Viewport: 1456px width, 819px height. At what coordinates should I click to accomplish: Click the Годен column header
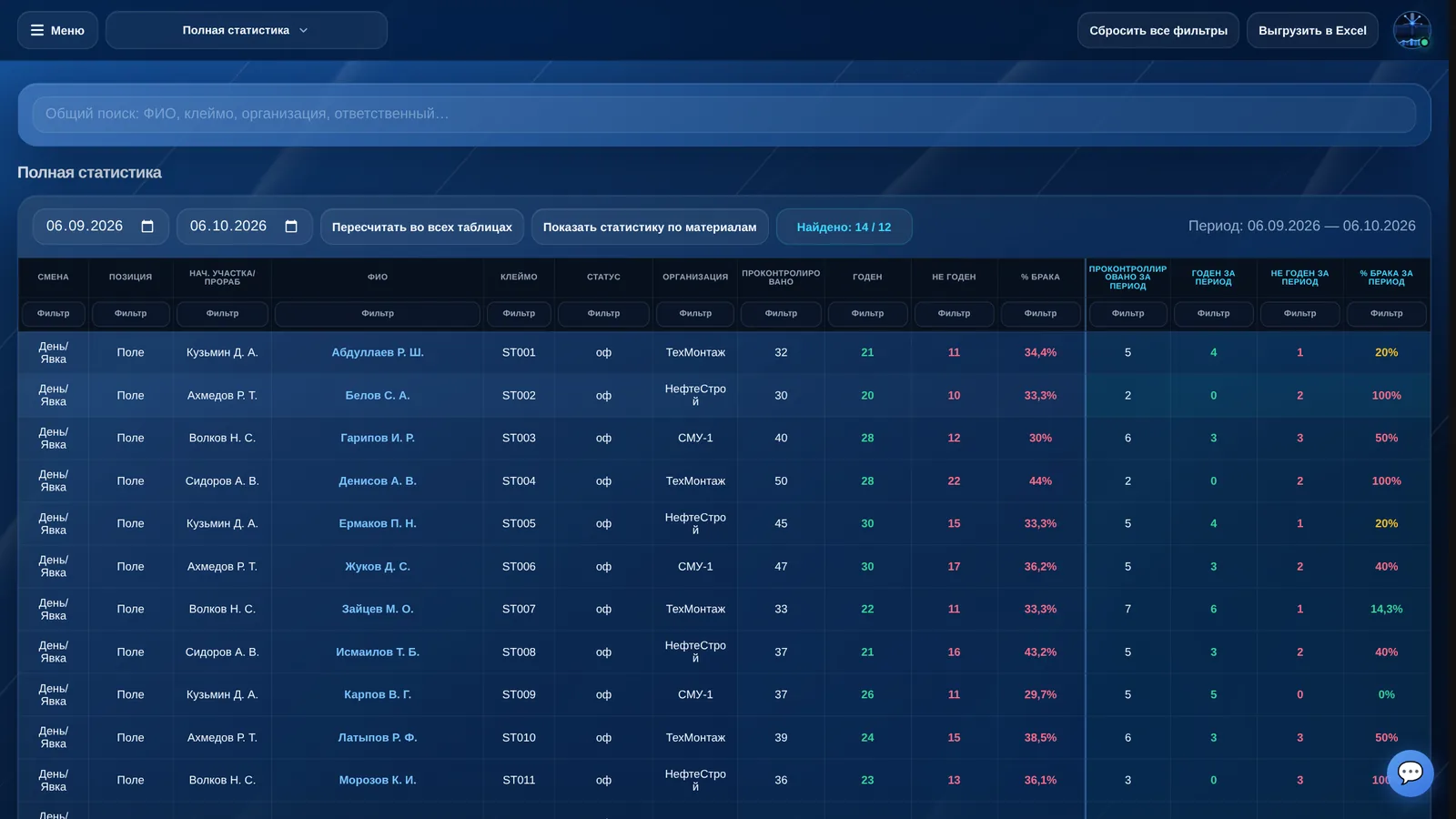coord(867,277)
